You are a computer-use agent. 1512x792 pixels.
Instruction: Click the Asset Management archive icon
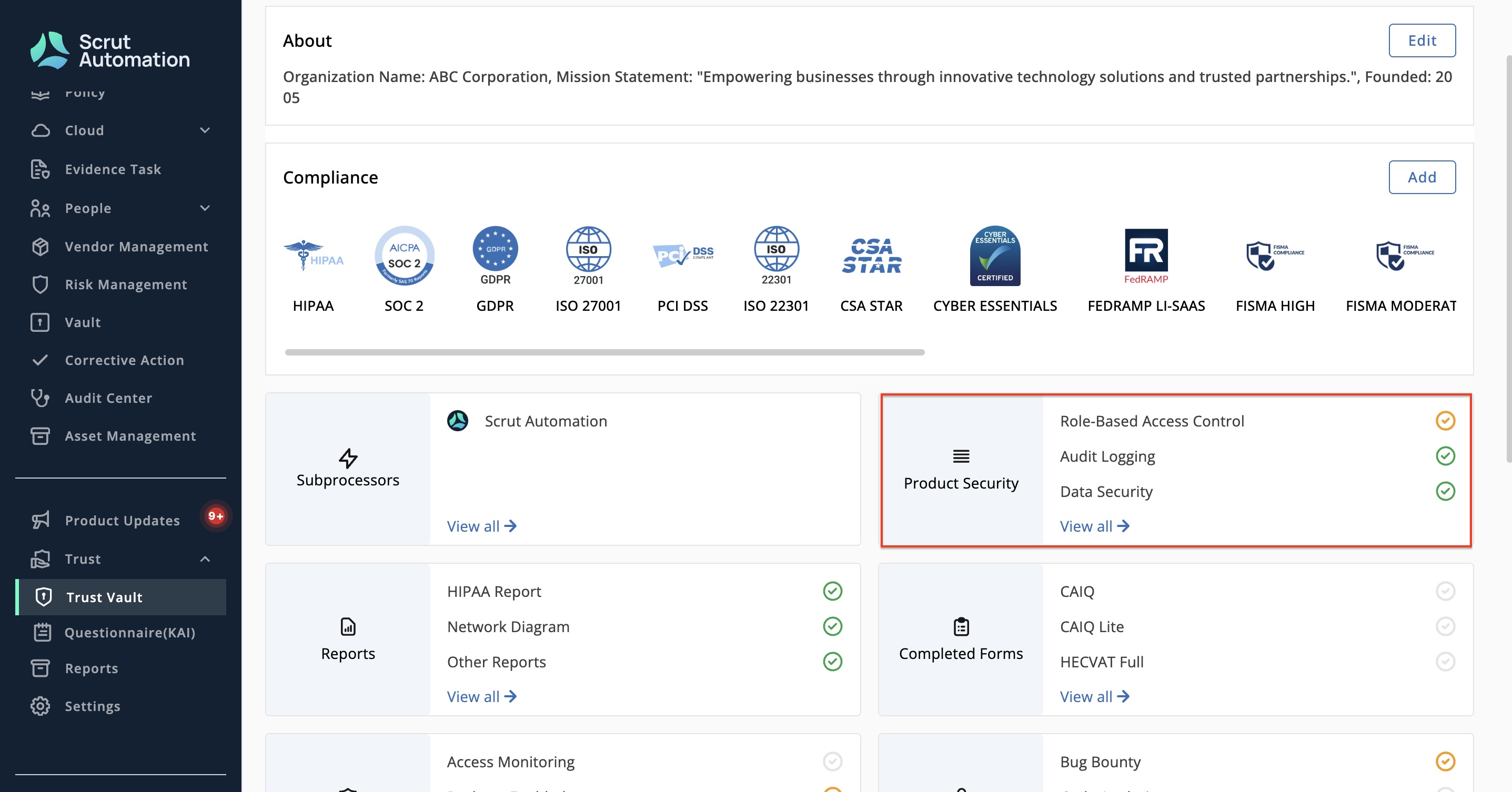point(40,436)
